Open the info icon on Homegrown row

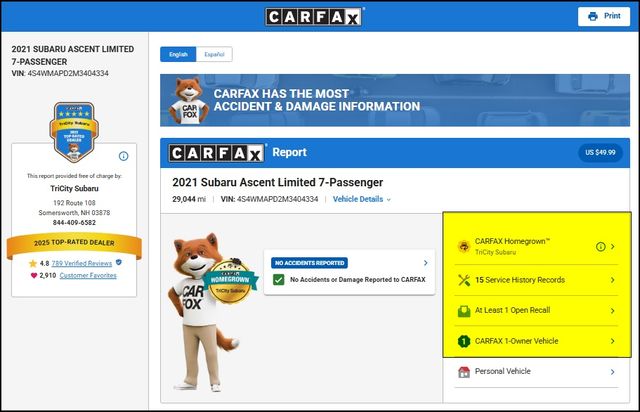click(600, 247)
